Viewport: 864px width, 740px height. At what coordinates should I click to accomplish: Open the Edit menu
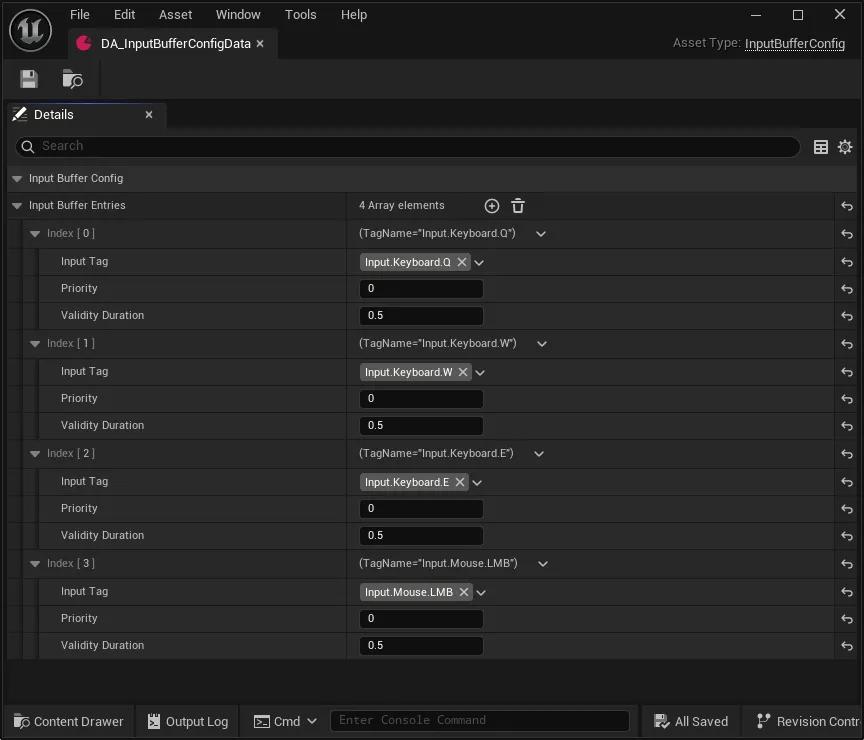click(x=125, y=15)
